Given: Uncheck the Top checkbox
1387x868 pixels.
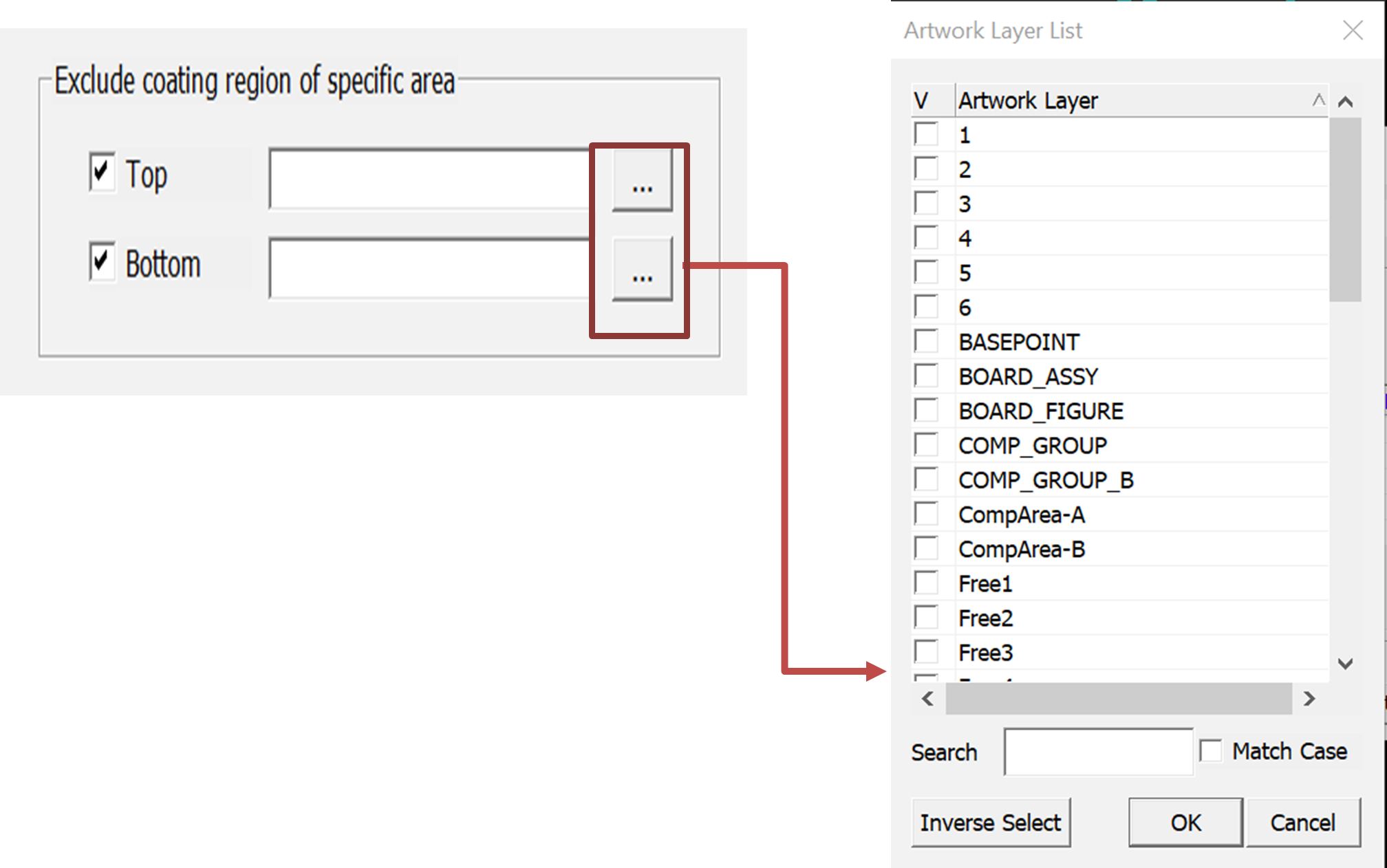Looking at the screenshot, I should [x=103, y=171].
